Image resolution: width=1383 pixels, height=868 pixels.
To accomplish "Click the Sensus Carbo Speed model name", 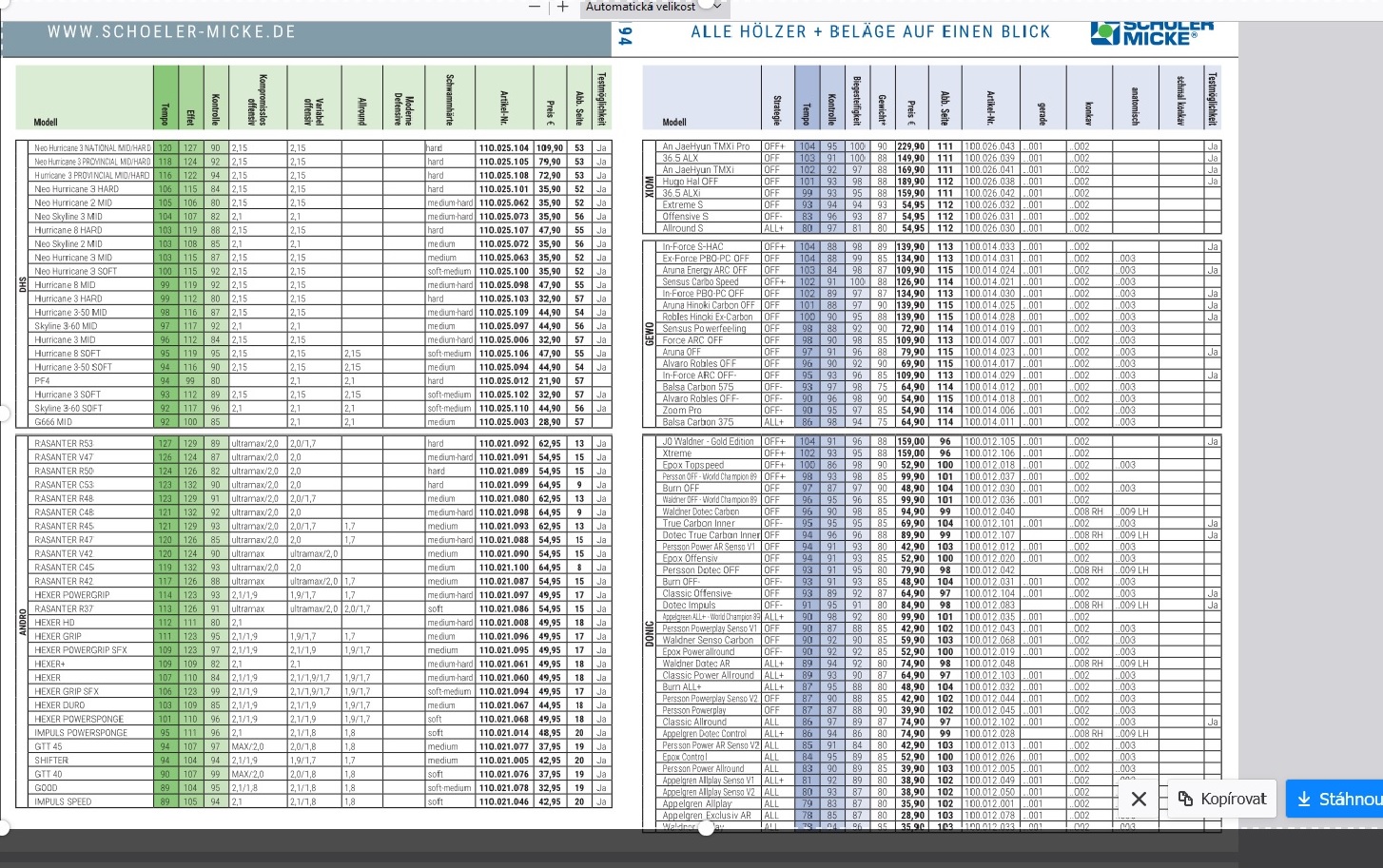I will pyautogui.click(x=701, y=281).
